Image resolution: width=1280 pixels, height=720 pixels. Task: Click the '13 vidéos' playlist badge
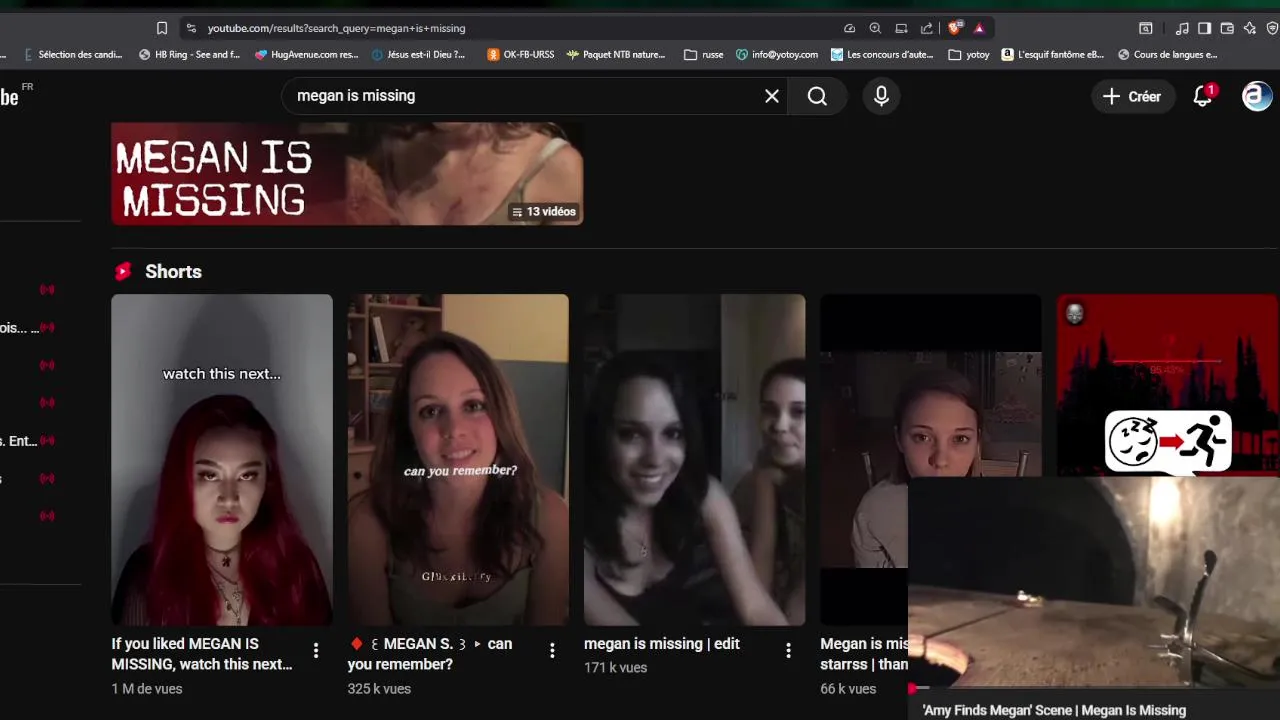click(x=544, y=212)
